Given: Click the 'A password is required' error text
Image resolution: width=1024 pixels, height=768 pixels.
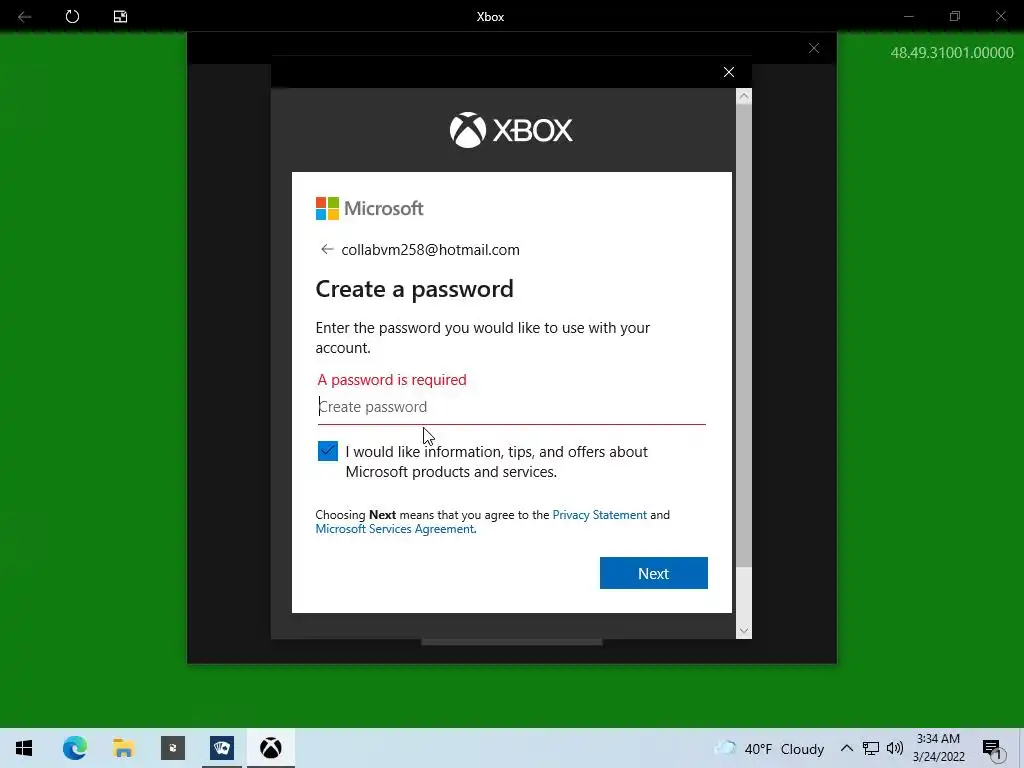Looking at the screenshot, I should tap(392, 379).
